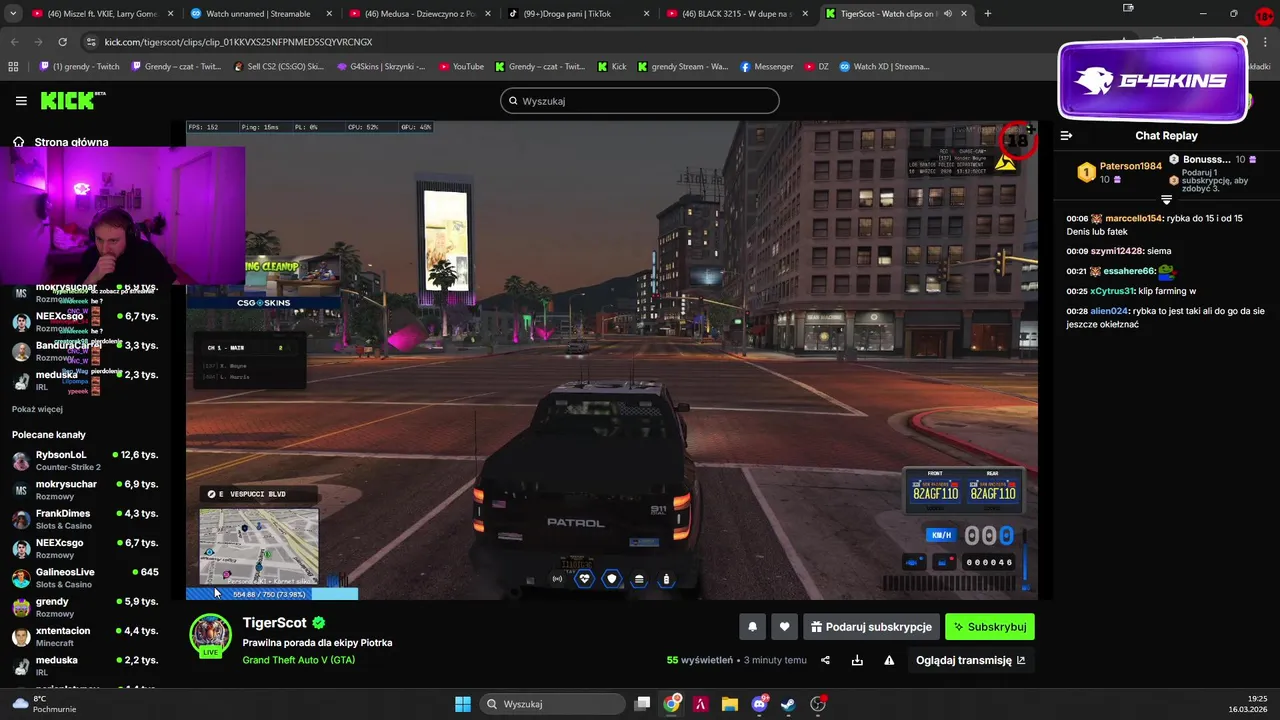Share the clip via share icon
Viewport: 1280px width, 720px height.
point(825,660)
